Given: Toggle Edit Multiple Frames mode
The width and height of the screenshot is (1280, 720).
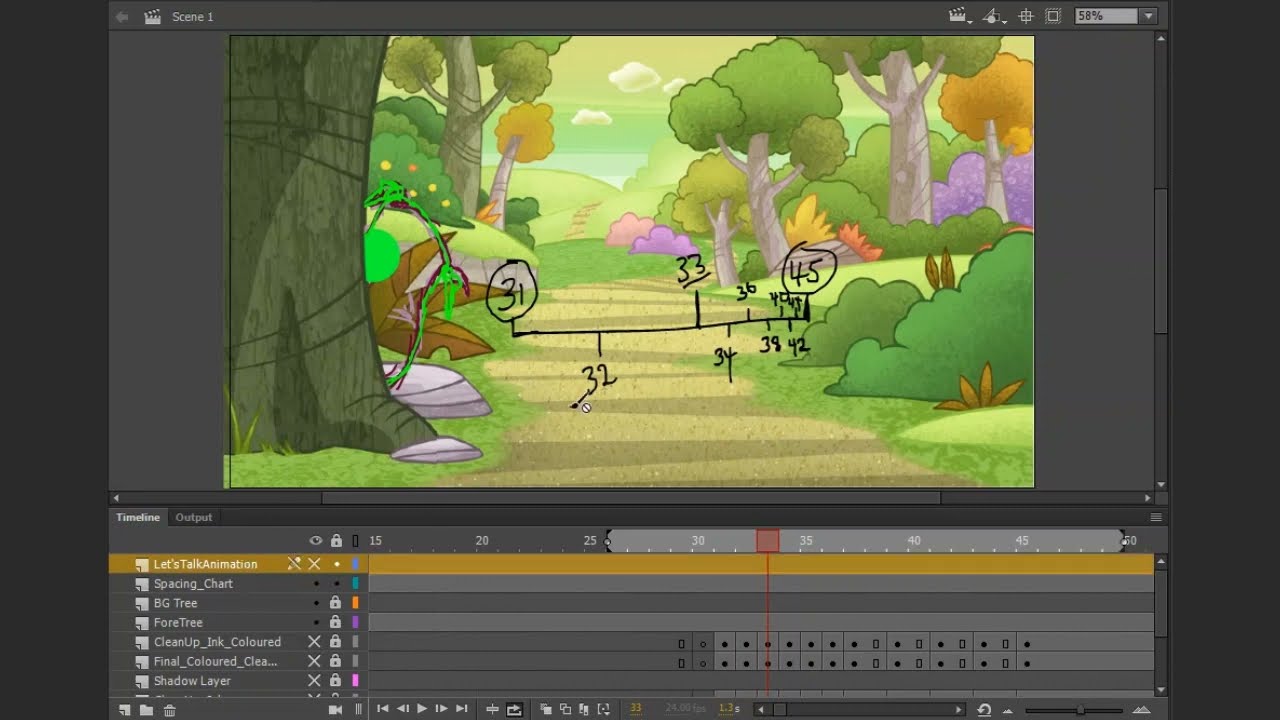Looking at the screenshot, I should click(586, 709).
